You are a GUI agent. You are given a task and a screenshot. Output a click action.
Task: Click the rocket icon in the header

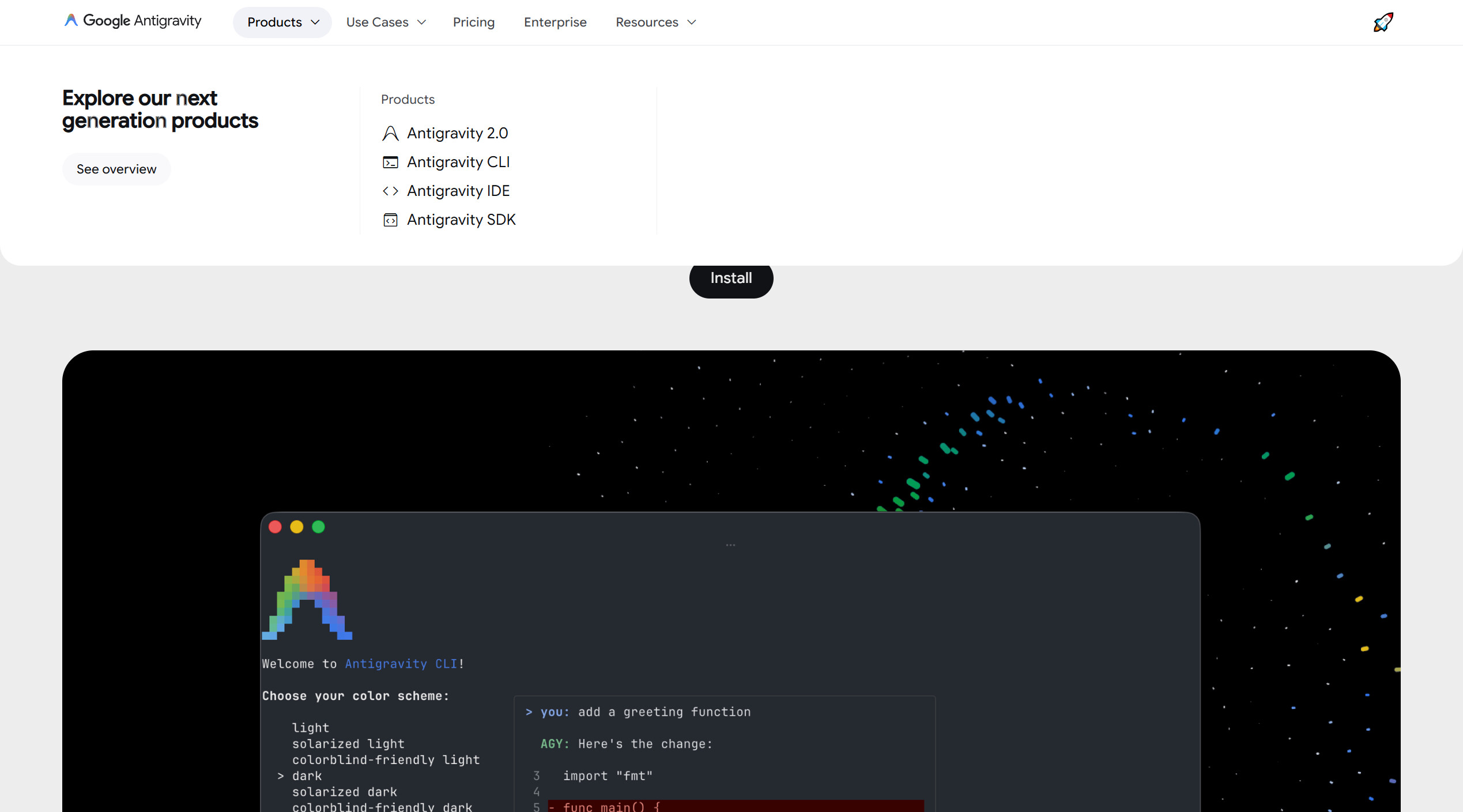[1383, 22]
